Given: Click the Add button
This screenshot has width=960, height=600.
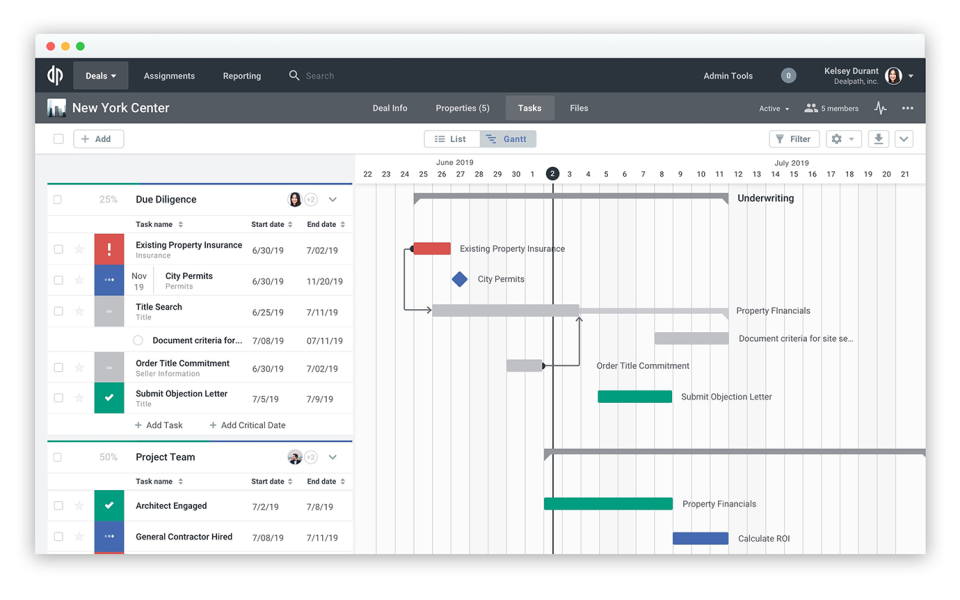Looking at the screenshot, I should coord(98,139).
